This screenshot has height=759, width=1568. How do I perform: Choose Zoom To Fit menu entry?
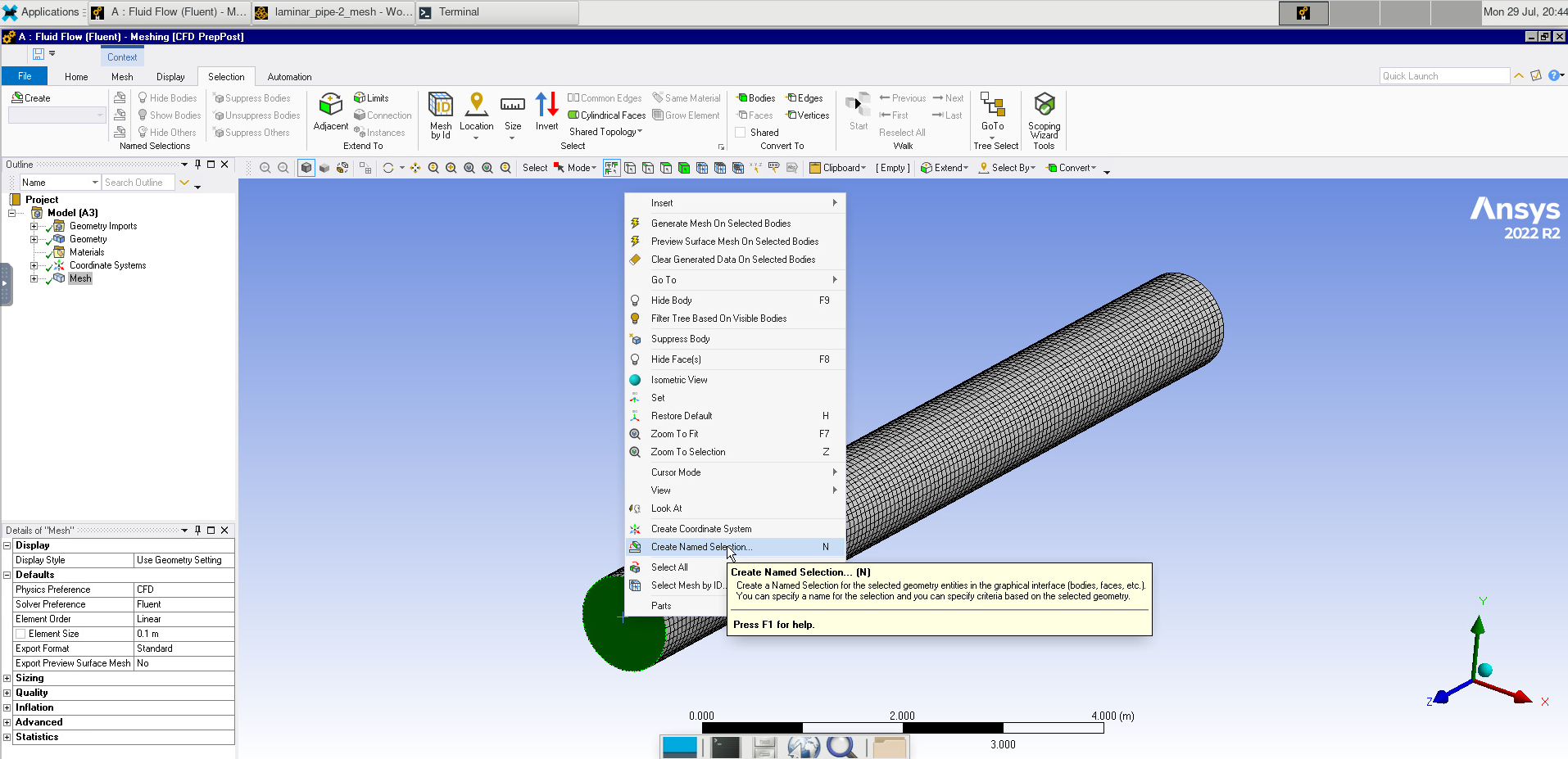735,434
